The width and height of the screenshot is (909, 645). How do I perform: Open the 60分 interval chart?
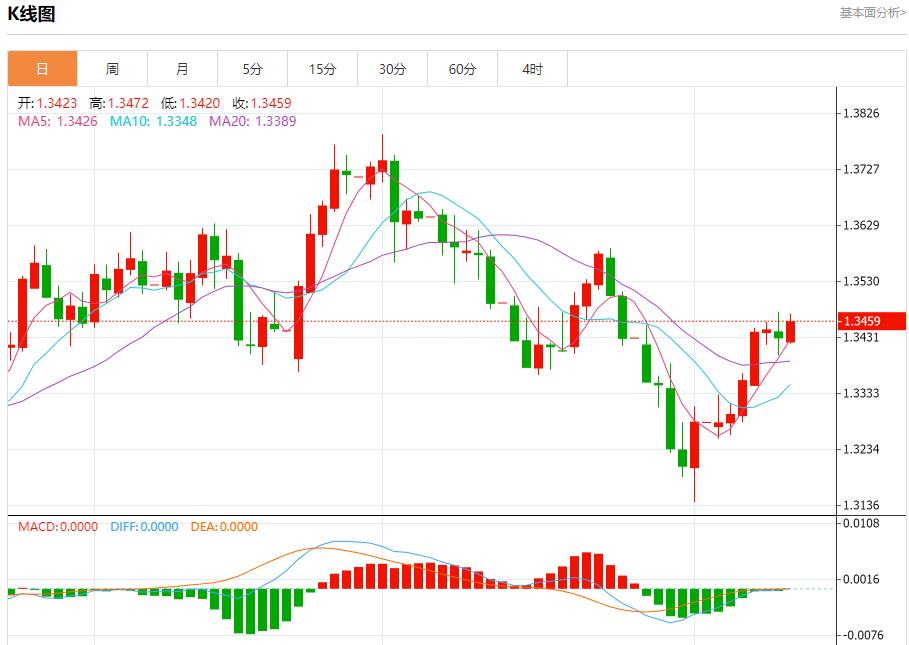(x=462, y=68)
